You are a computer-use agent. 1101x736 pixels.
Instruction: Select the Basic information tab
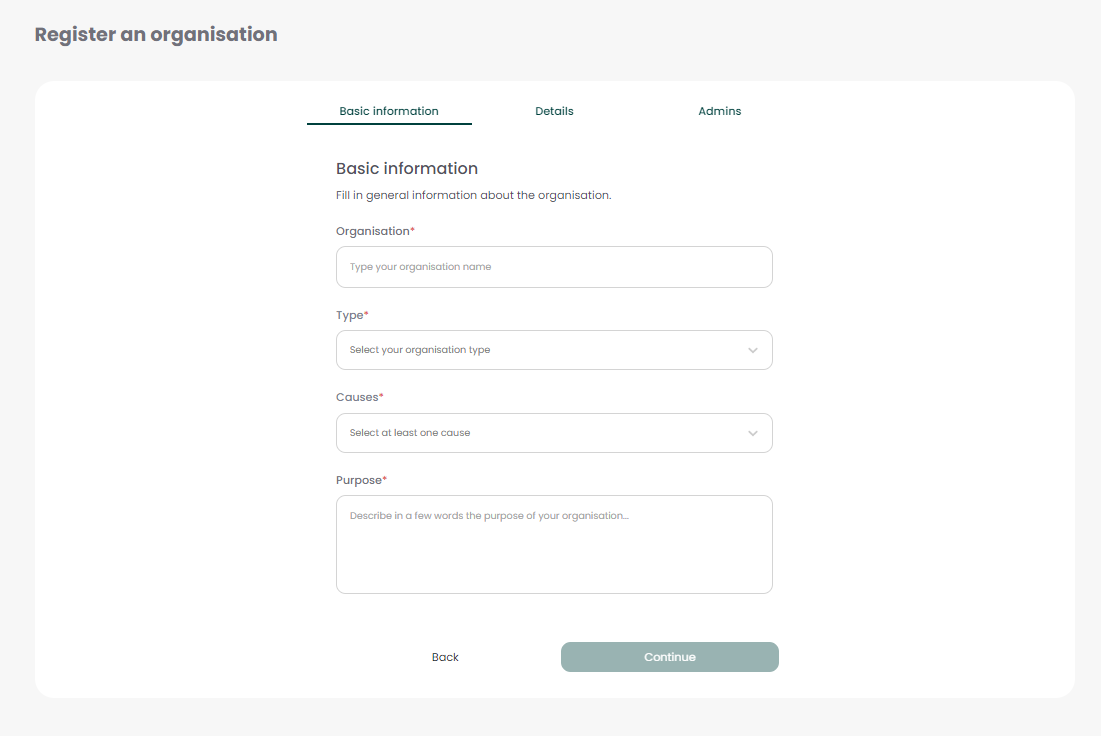389,111
